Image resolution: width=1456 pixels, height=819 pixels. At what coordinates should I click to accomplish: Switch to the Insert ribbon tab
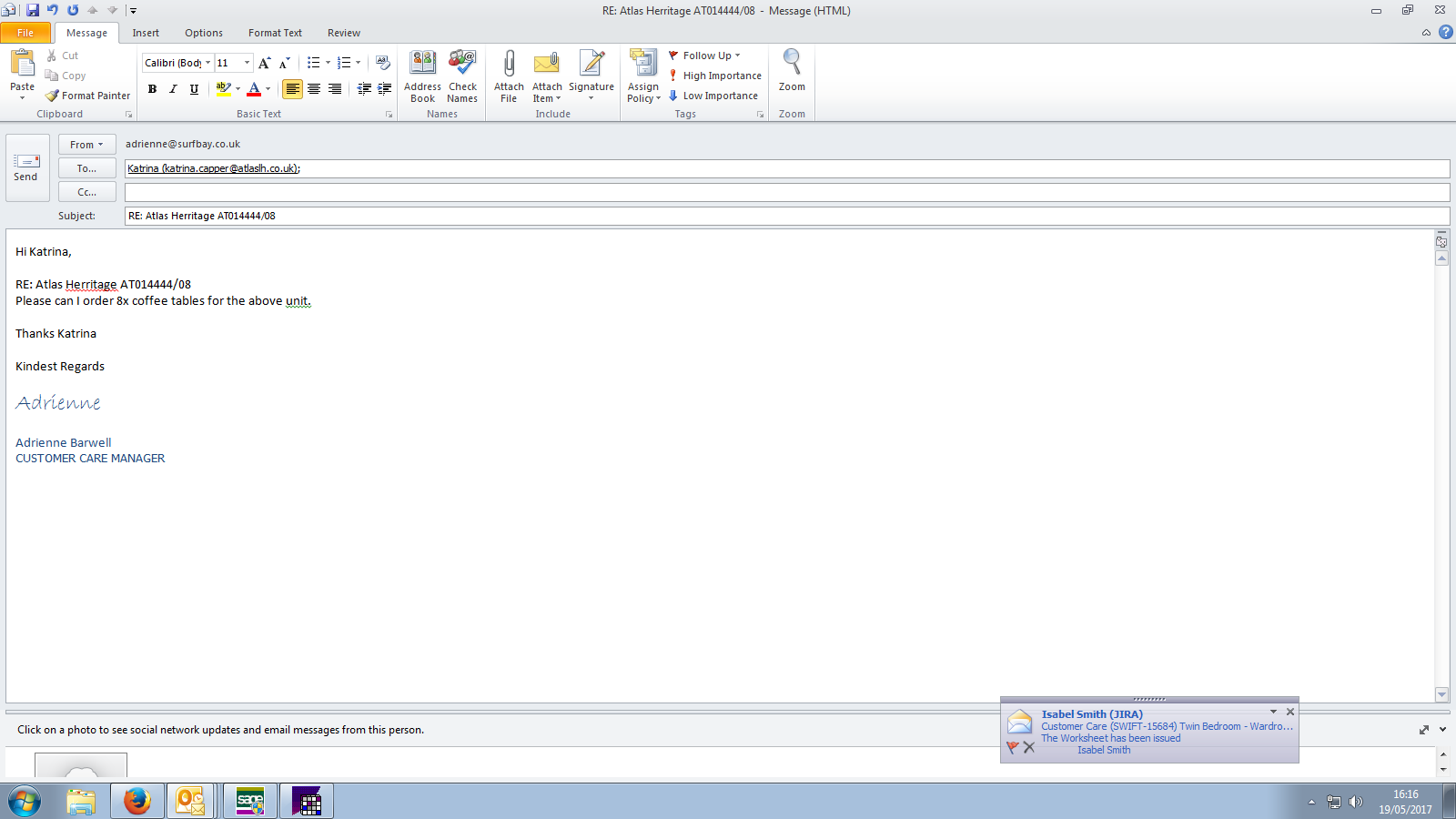pos(146,33)
